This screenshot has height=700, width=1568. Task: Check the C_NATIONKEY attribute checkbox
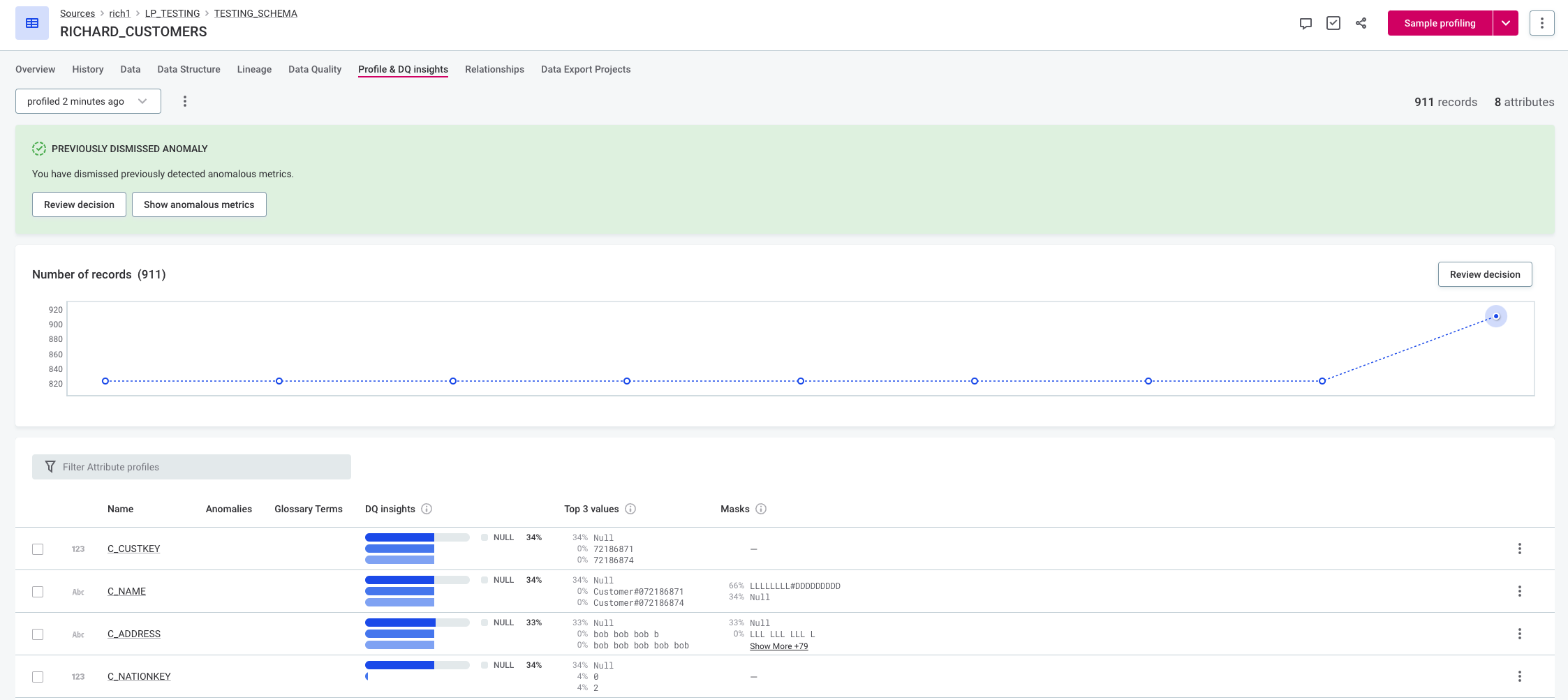pyautogui.click(x=38, y=677)
